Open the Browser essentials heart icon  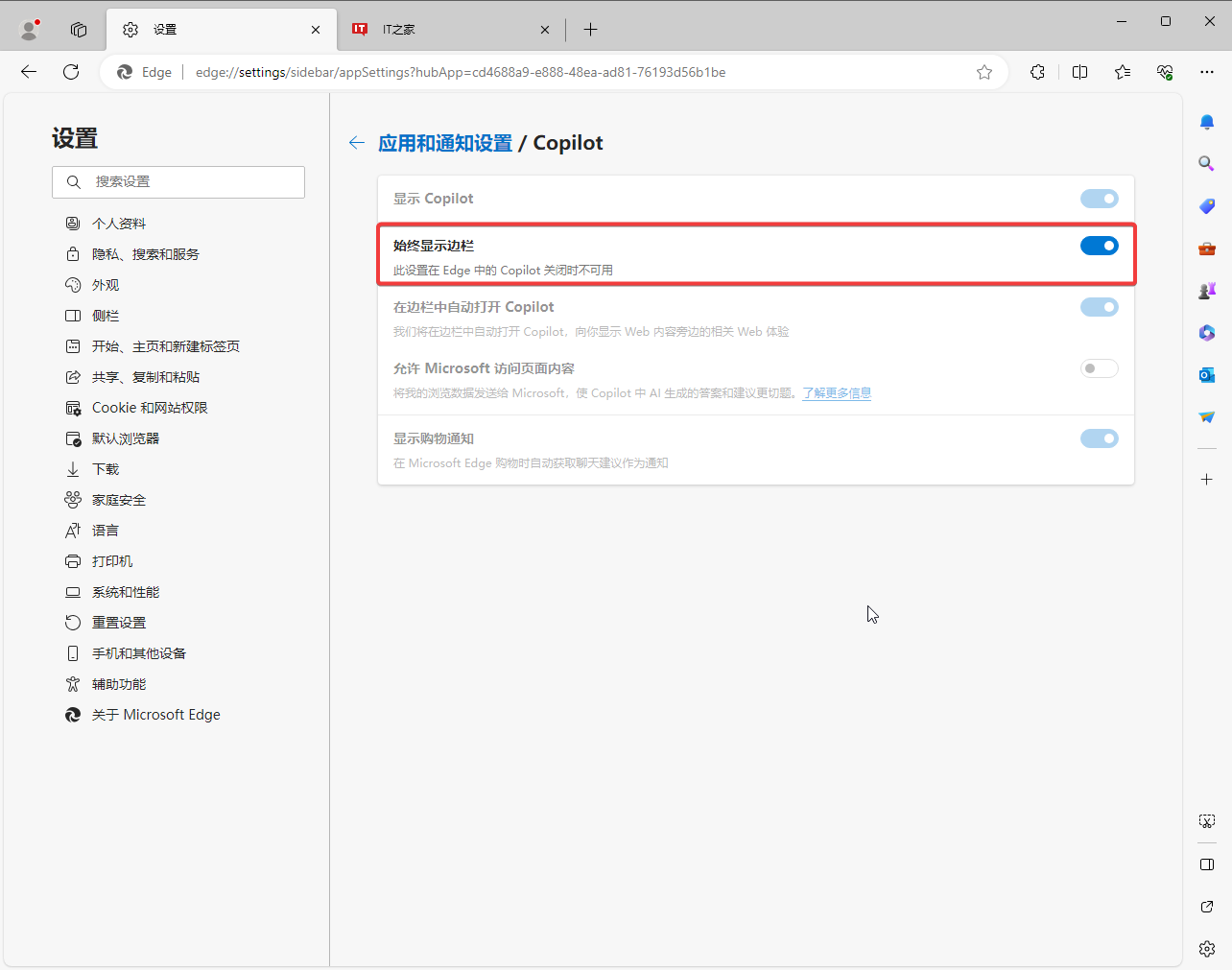coord(1165,72)
